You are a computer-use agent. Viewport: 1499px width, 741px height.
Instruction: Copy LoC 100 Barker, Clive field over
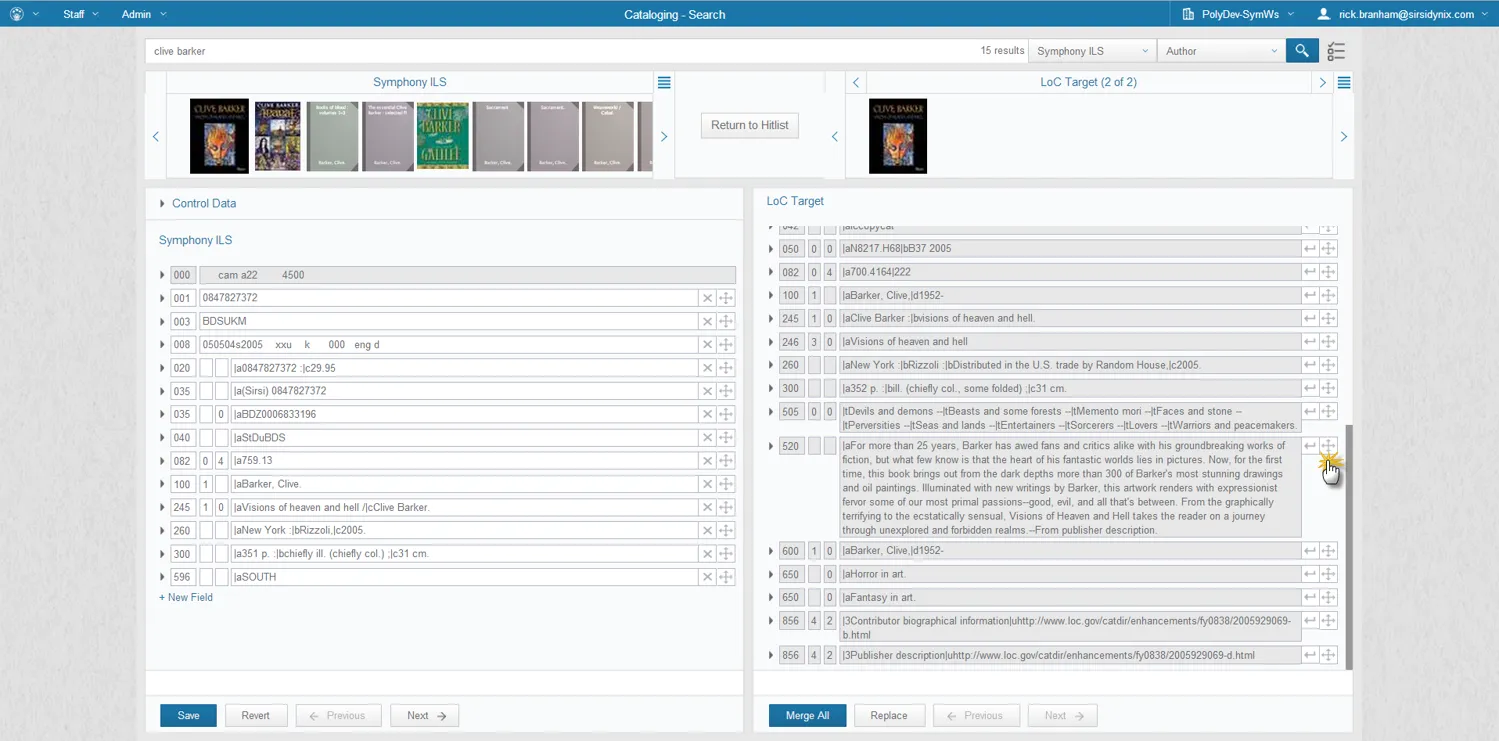[1309, 295]
